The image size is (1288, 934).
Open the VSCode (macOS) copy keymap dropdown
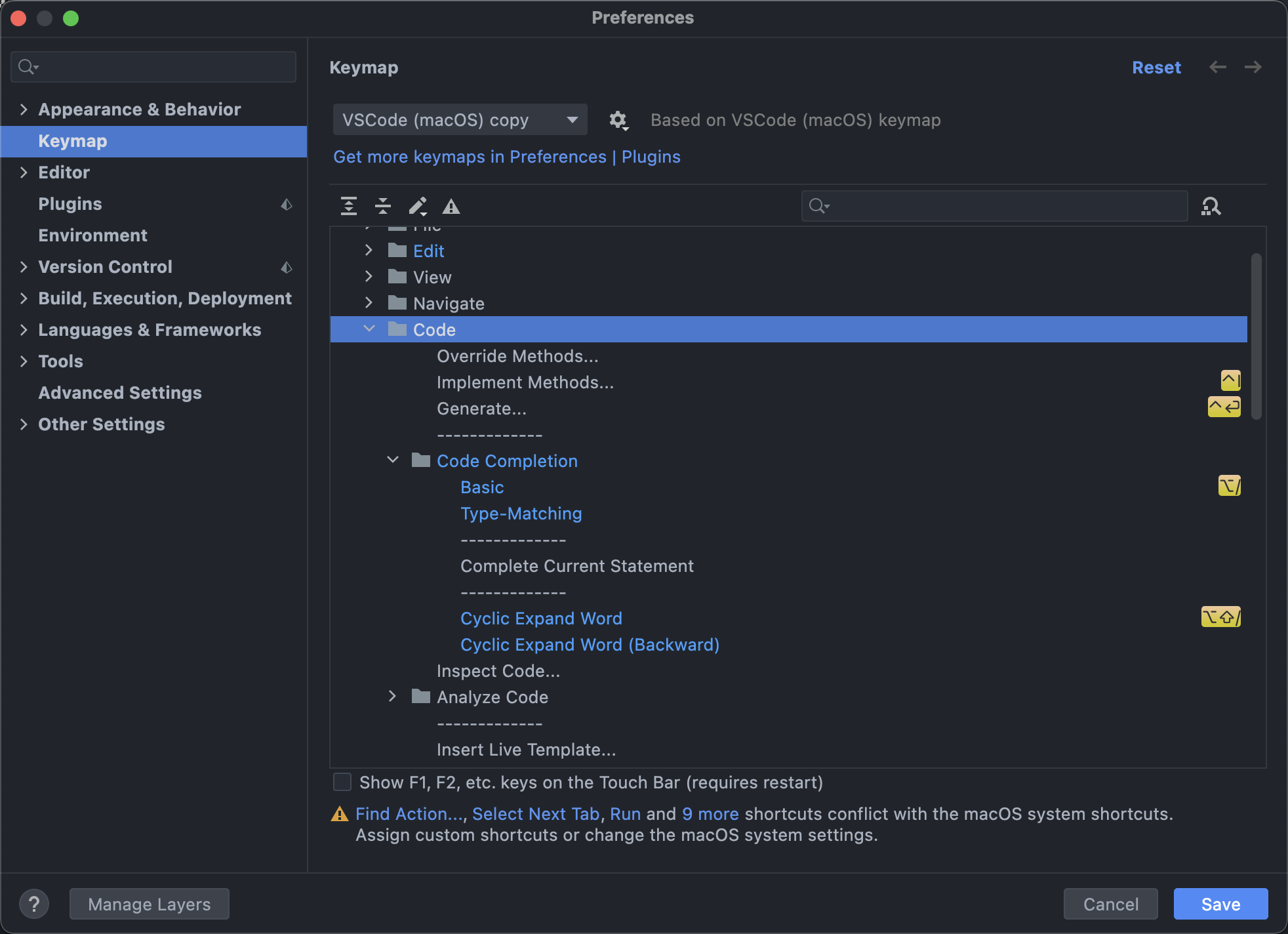(x=460, y=120)
